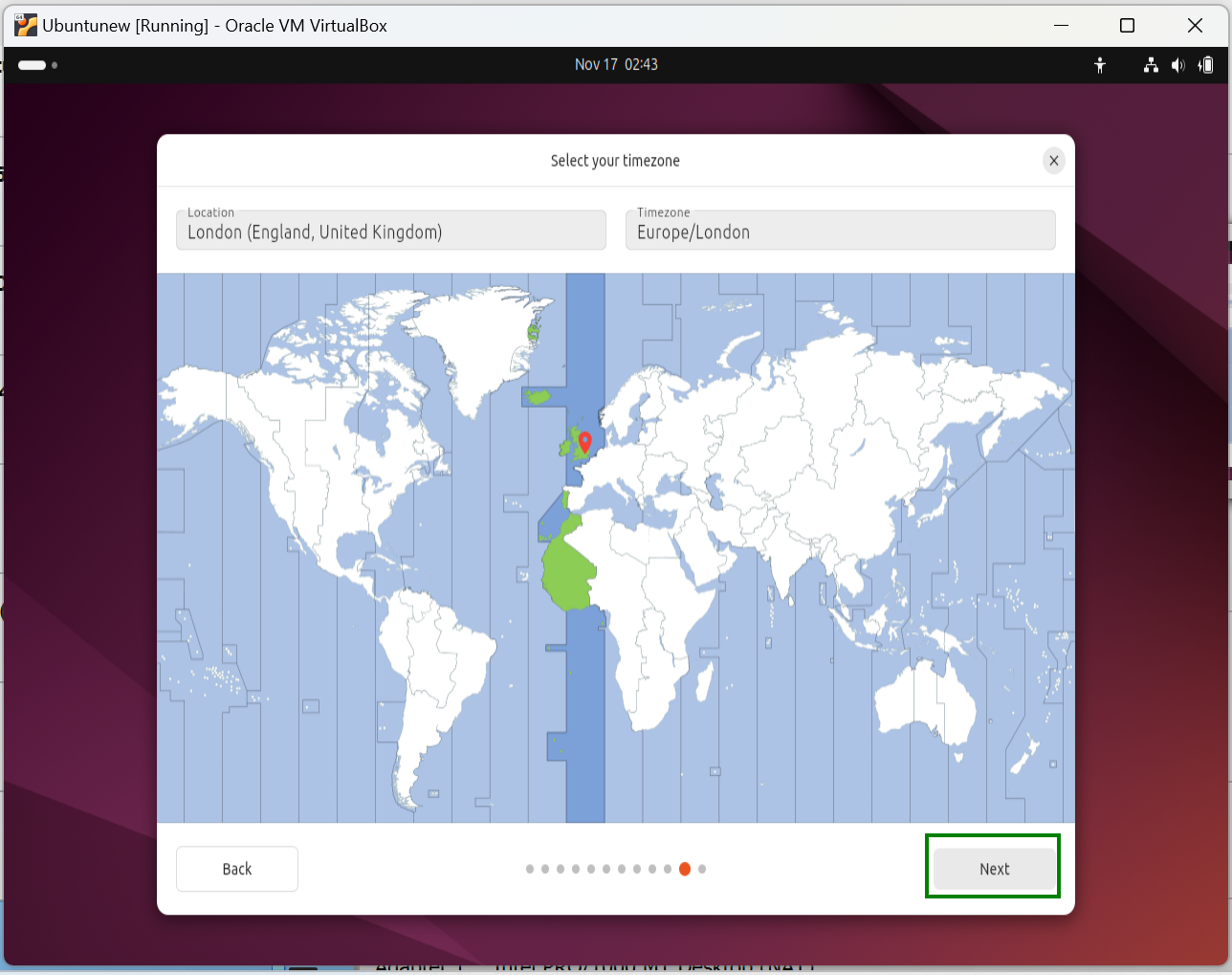Minimize the VirtualBox window
1232x975 pixels.
1061,26
